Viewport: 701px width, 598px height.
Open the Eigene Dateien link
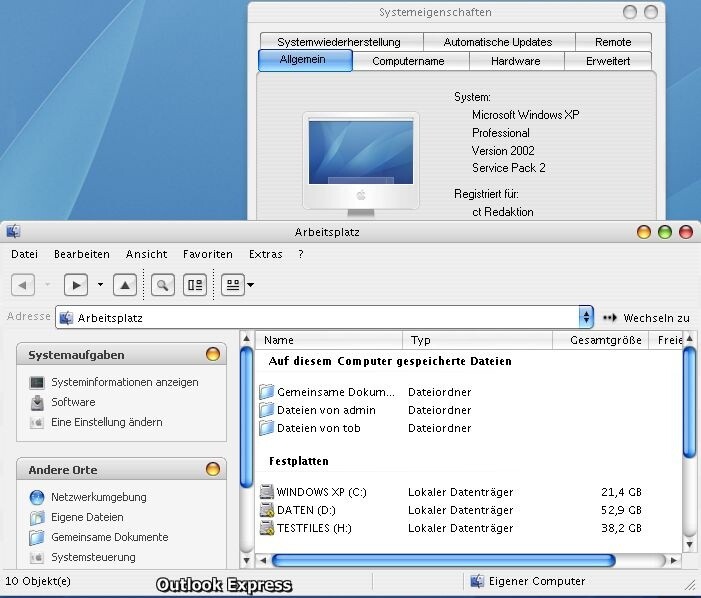[87, 517]
